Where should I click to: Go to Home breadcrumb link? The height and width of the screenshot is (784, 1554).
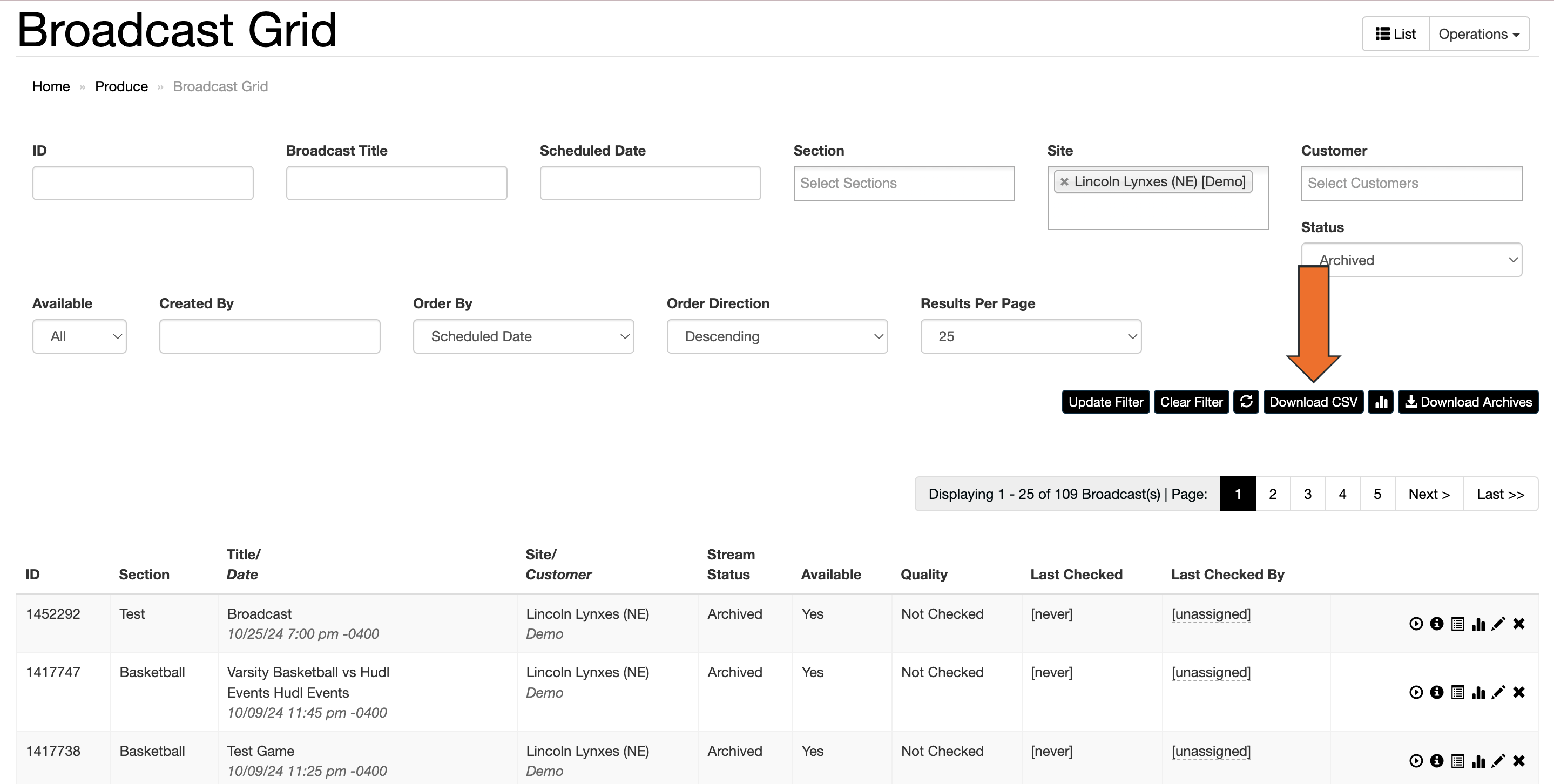click(51, 86)
